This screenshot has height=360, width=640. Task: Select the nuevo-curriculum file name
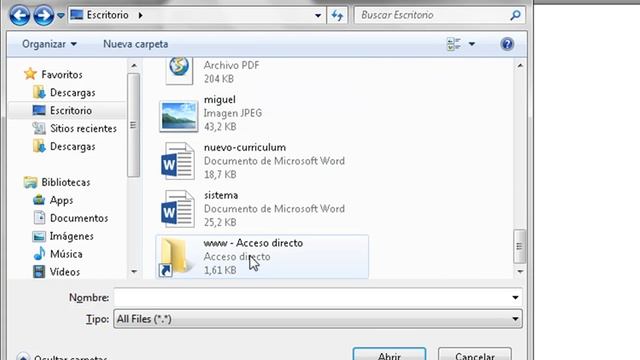pos(245,147)
